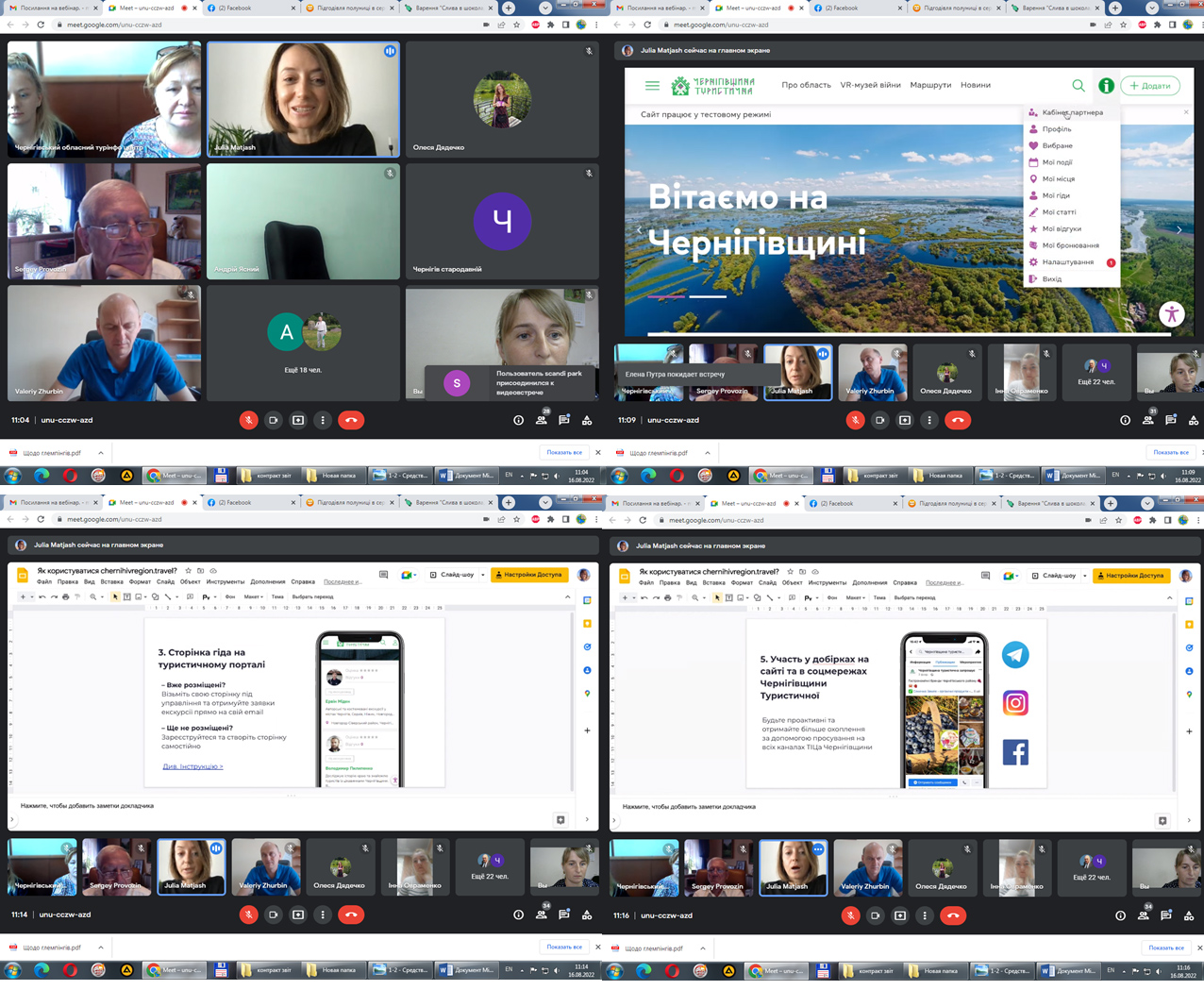Open the hamburger menu on the tourism site
Image resolution: width=1204 pixels, height=990 pixels.
pos(652,86)
